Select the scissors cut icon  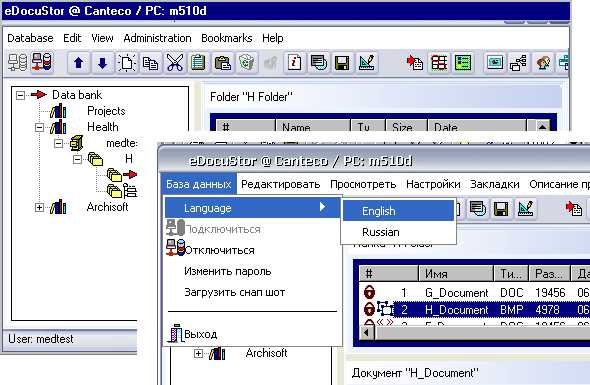(175, 63)
